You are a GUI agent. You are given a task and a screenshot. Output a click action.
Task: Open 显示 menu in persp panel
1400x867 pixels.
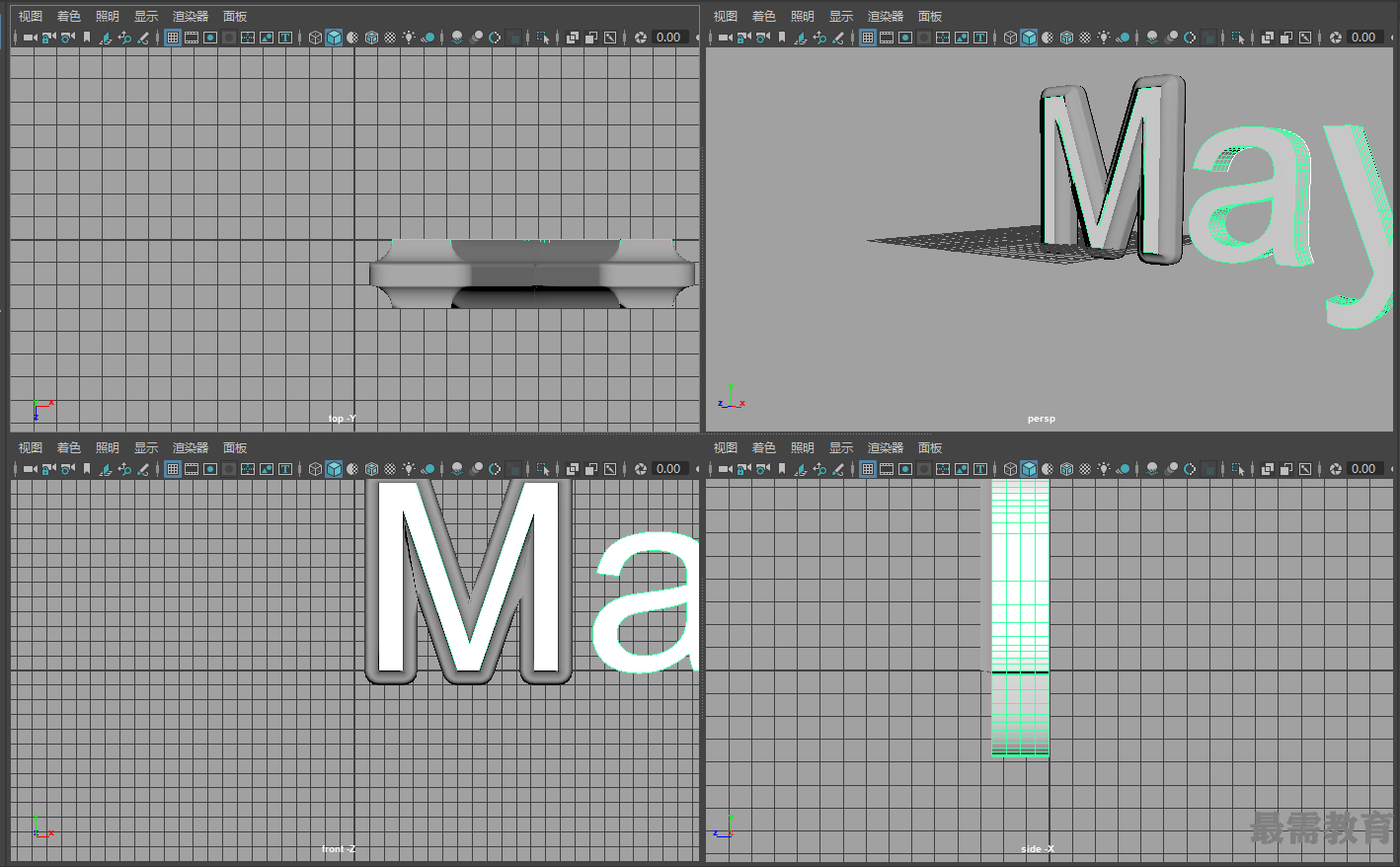[841, 17]
